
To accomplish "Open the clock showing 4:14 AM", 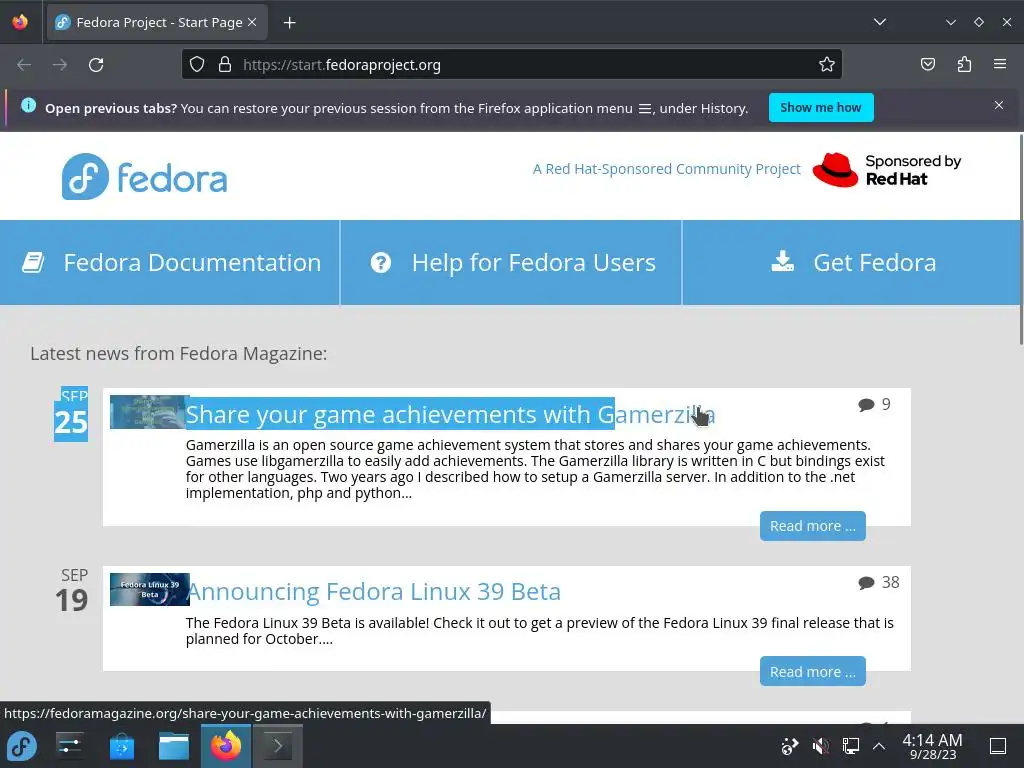I will point(933,746).
